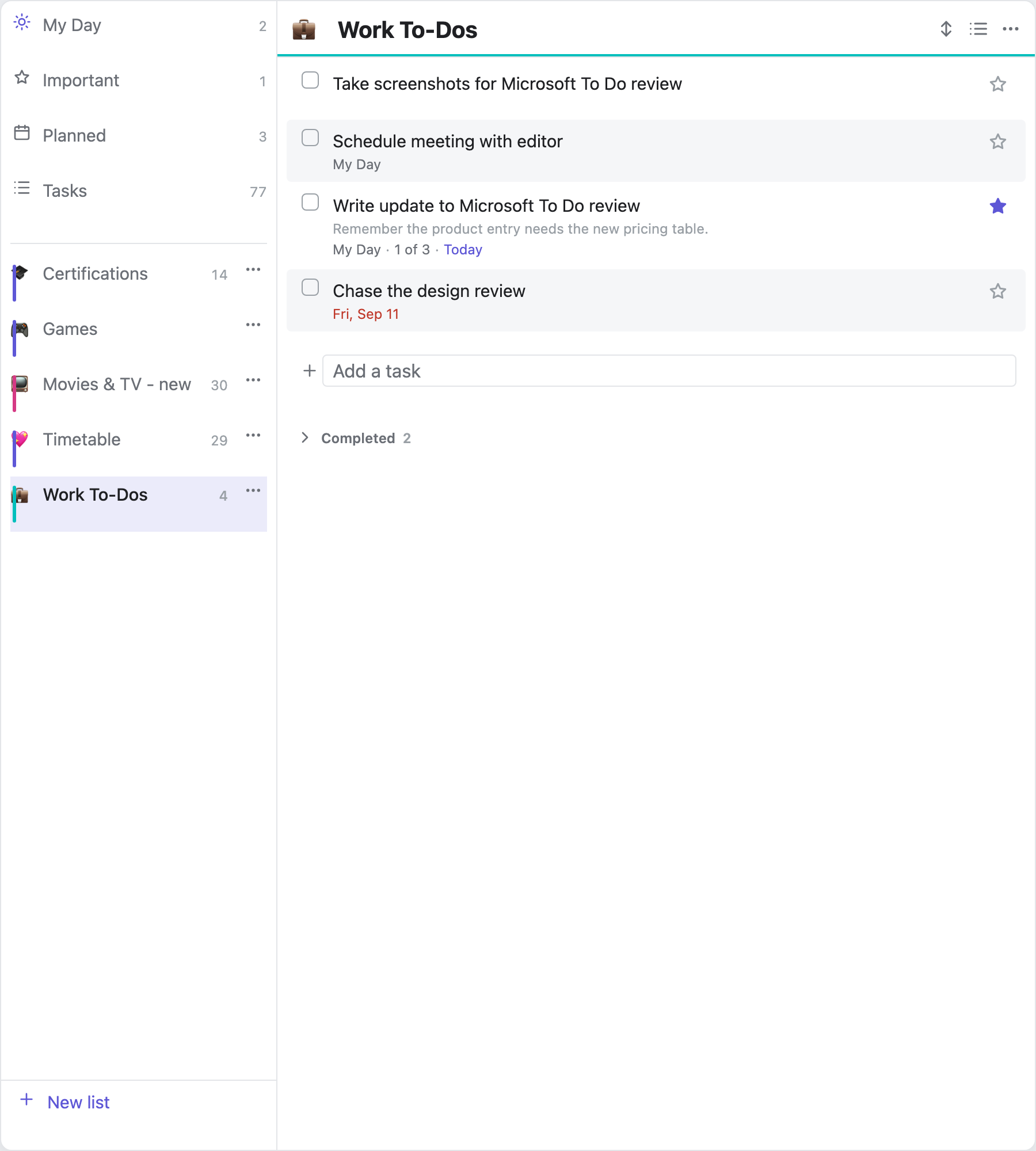Image resolution: width=1036 pixels, height=1151 pixels.
Task: Star the Chase the design review task
Action: tap(997, 291)
